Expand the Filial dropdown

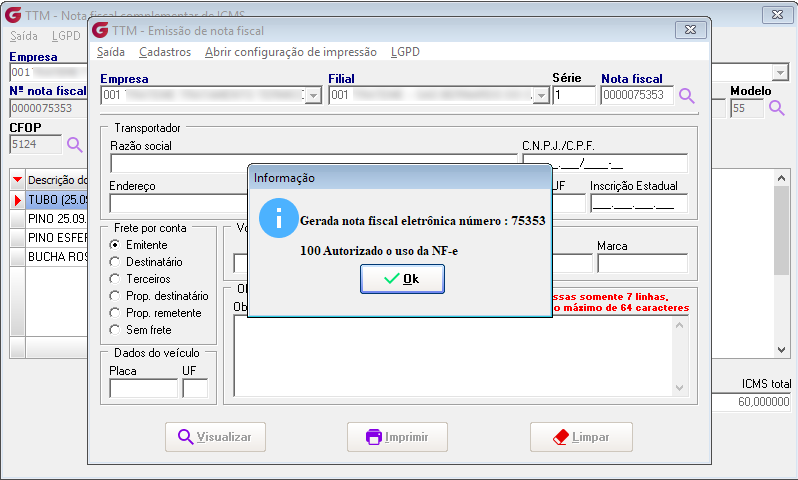(x=542, y=95)
